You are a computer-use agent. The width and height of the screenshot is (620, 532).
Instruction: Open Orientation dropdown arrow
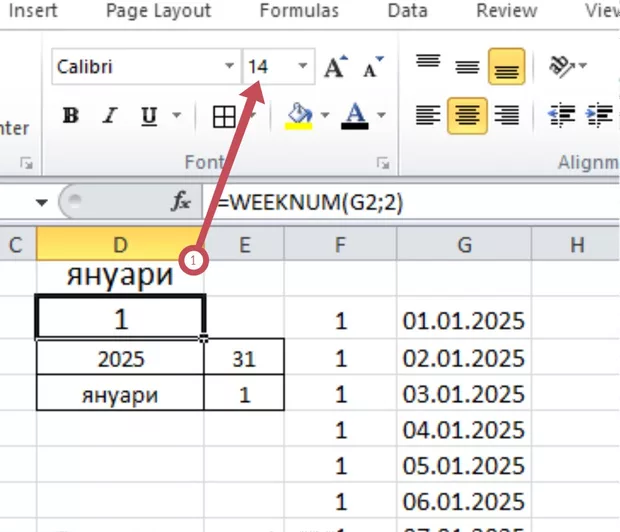pyautogui.click(x=582, y=66)
